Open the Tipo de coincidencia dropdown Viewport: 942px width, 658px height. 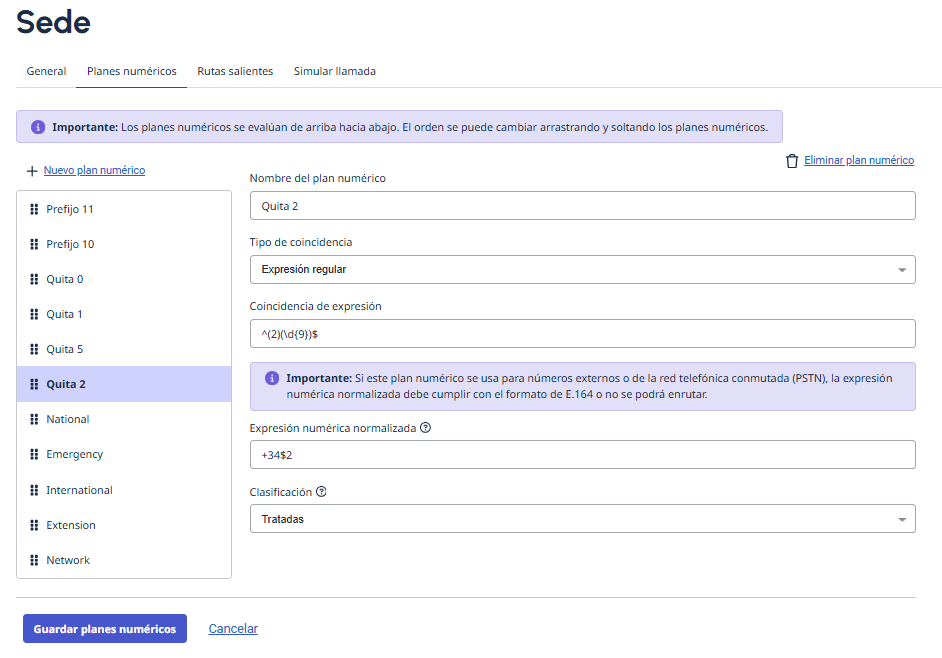click(582, 269)
